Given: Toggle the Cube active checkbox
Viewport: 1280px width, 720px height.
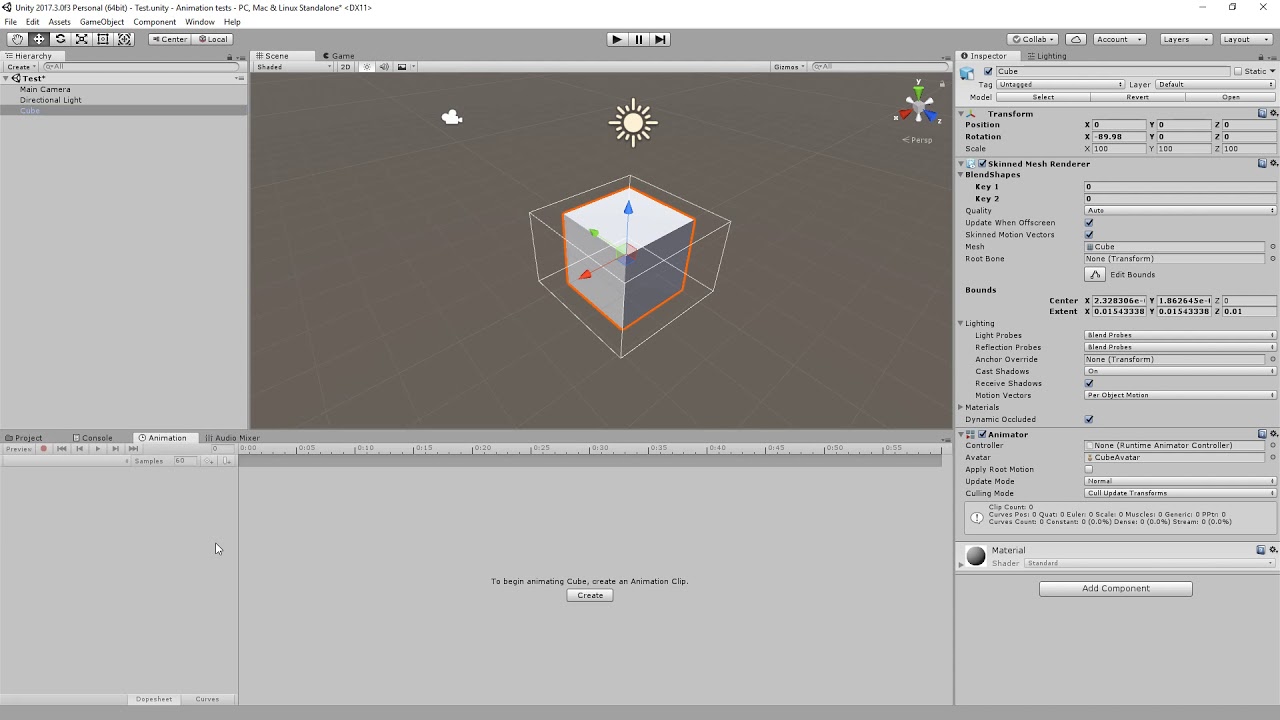Looking at the screenshot, I should (x=989, y=72).
